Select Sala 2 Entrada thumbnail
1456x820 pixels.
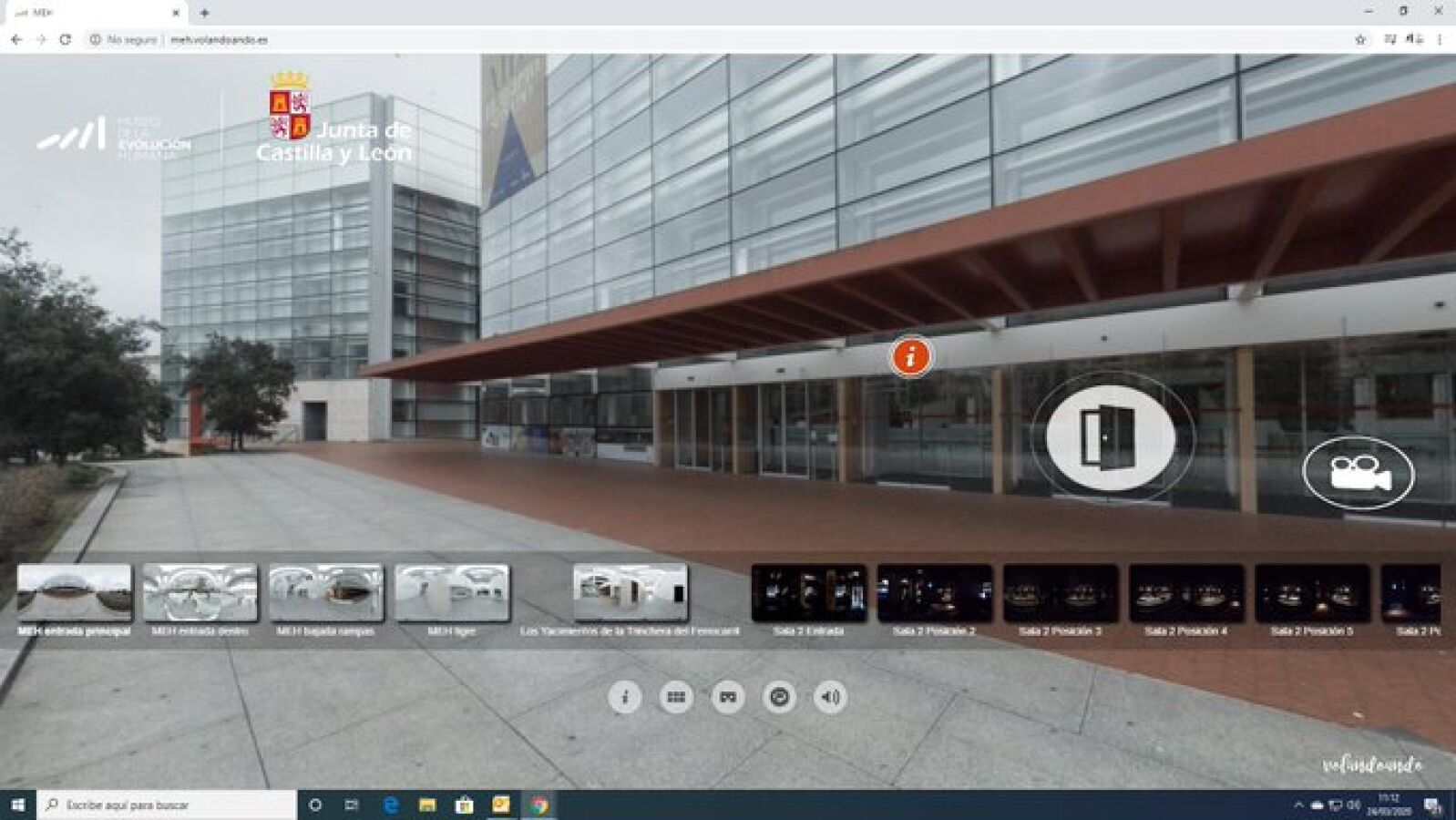click(x=808, y=592)
